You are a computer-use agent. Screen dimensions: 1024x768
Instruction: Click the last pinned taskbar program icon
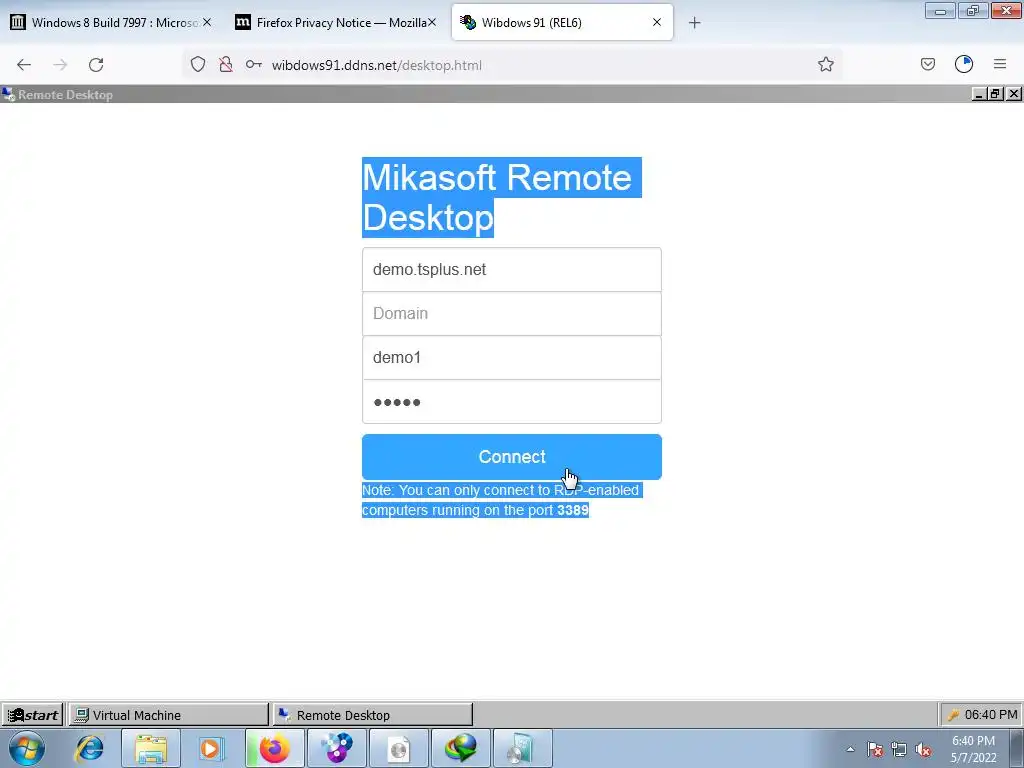point(522,748)
